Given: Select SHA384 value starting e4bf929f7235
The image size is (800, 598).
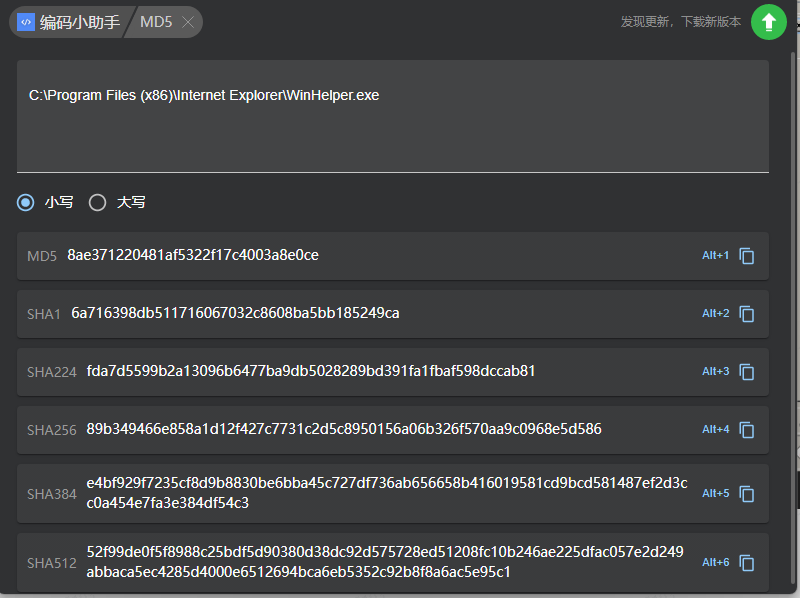Looking at the screenshot, I should tap(387, 493).
